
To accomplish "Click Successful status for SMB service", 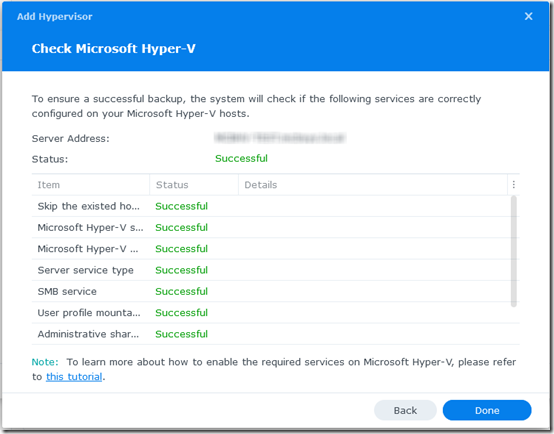I will tap(181, 291).
